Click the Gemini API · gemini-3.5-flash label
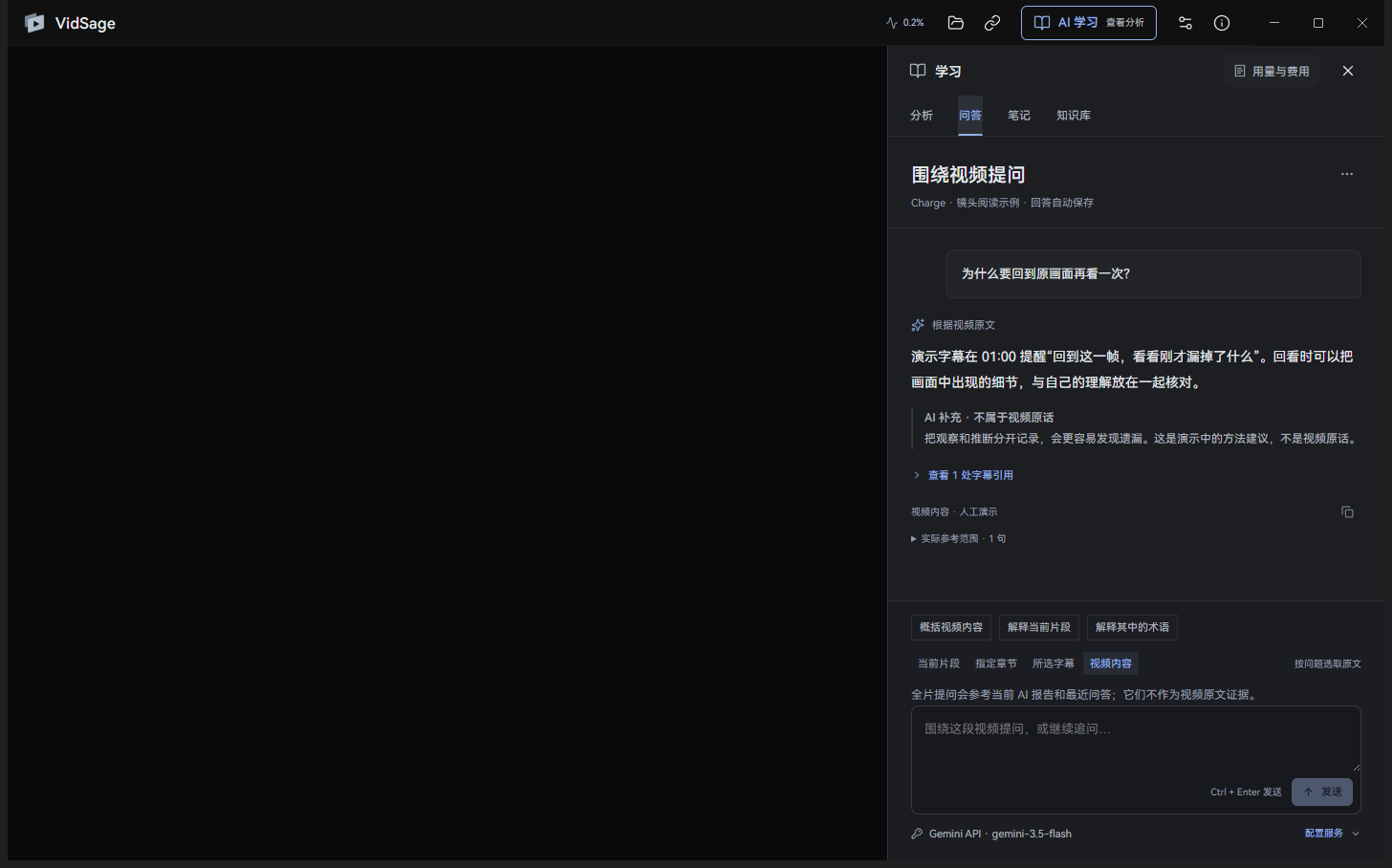 pyautogui.click(x=1000, y=834)
